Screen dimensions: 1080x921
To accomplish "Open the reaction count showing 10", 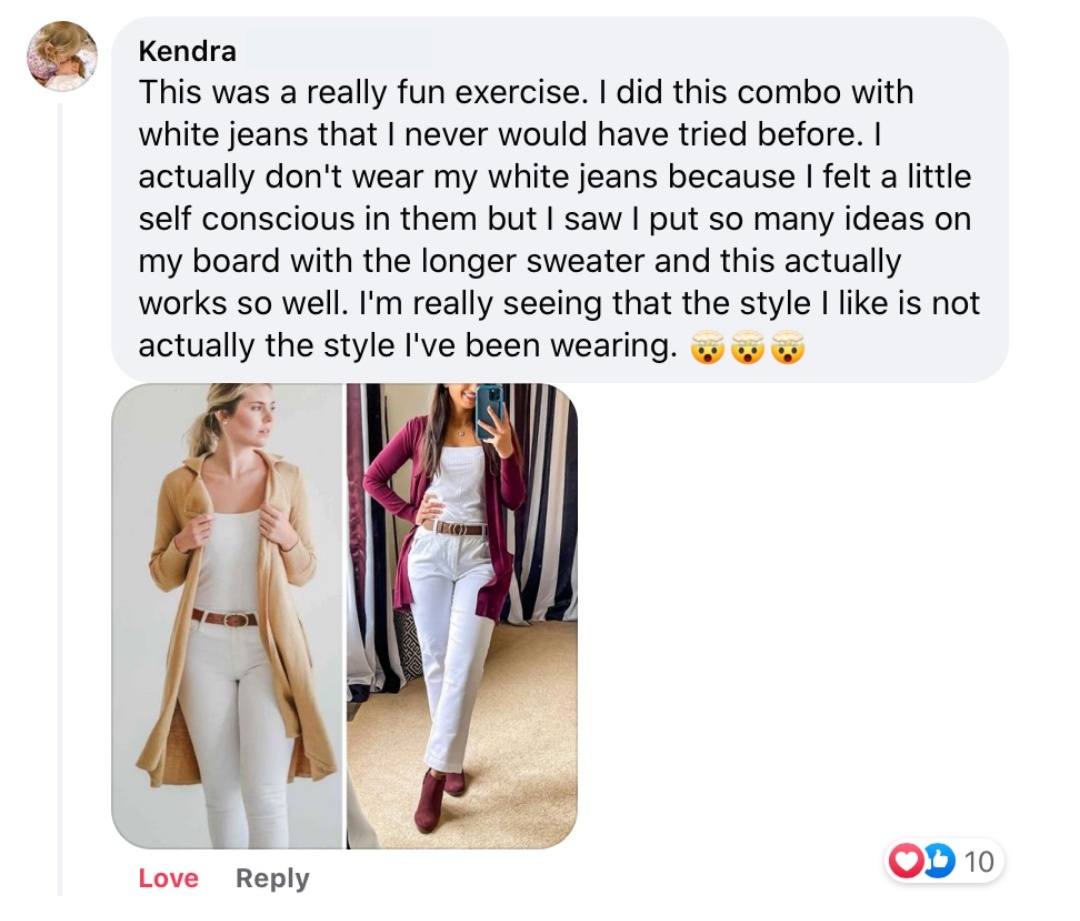I will (980, 861).
